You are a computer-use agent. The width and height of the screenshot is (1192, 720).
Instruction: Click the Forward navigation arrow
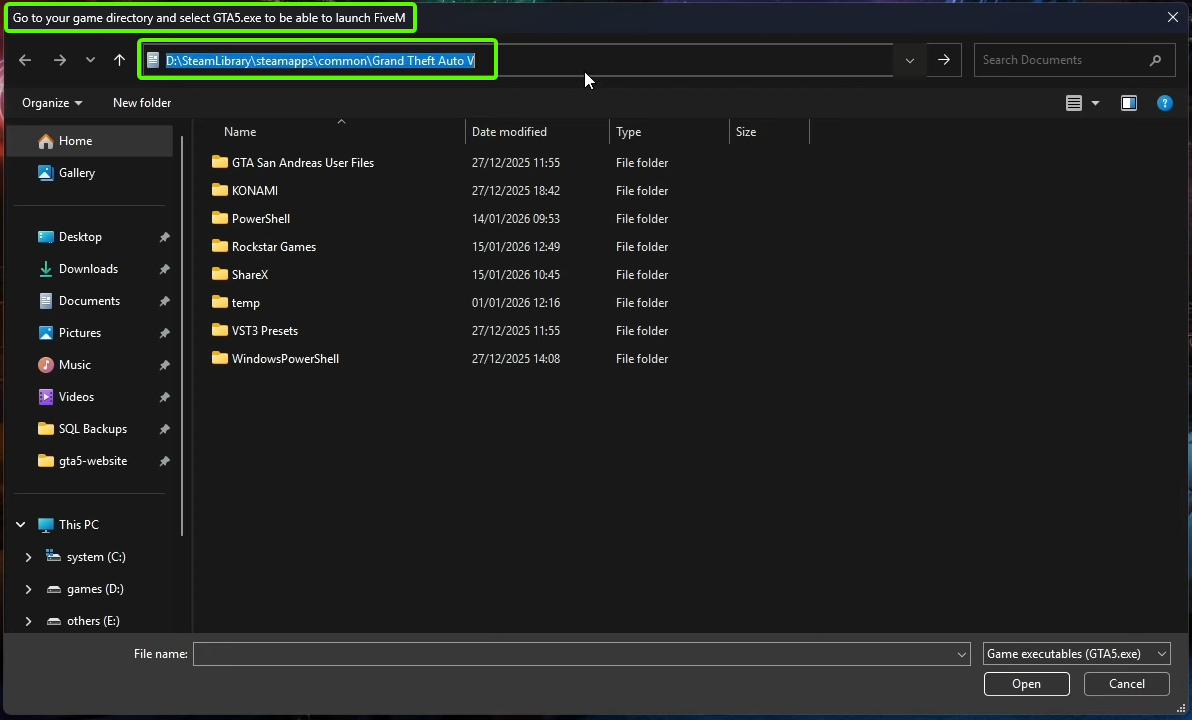coord(59,60)
